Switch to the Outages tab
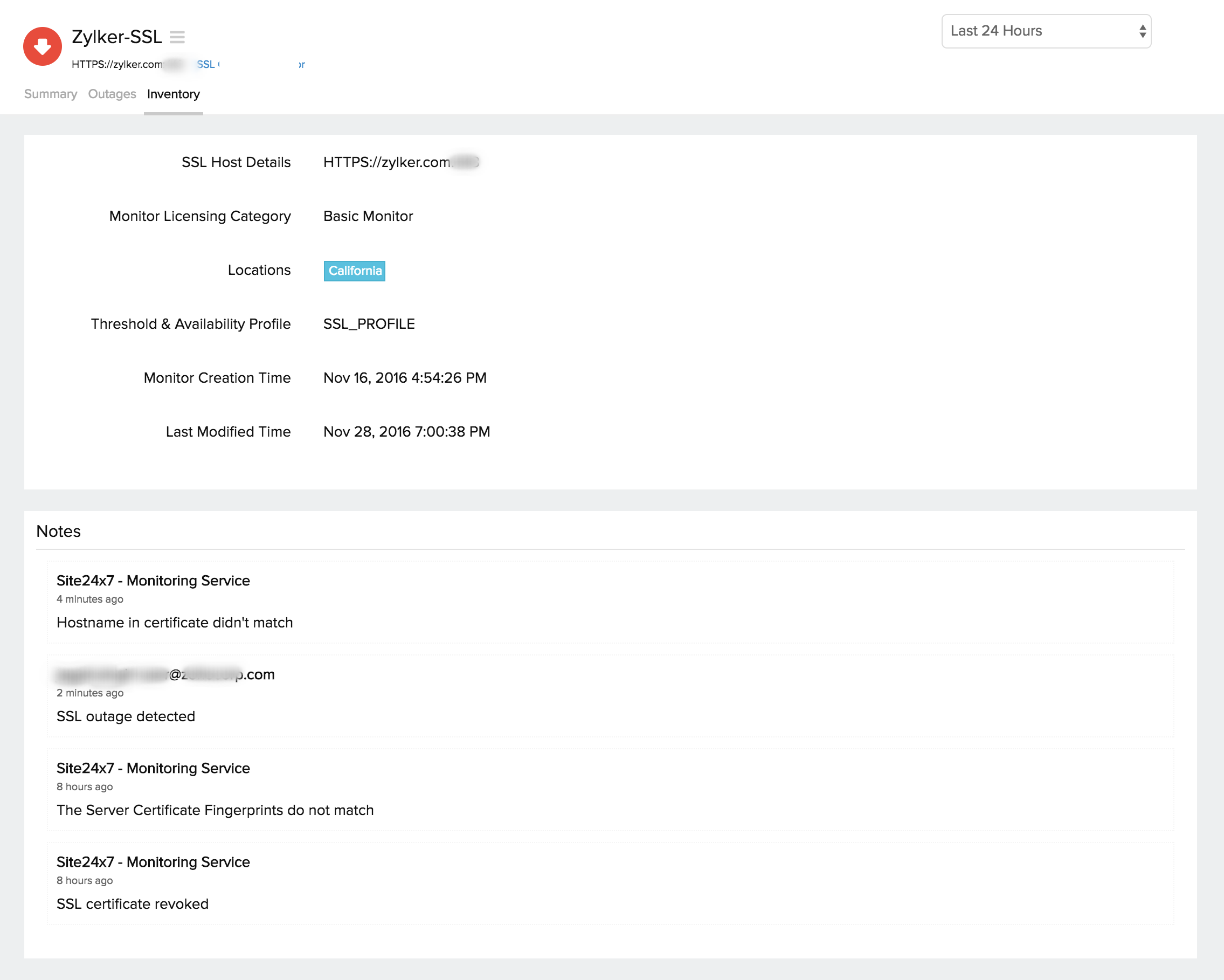Viewport: 1224px width, 980px height. [112, 94]
